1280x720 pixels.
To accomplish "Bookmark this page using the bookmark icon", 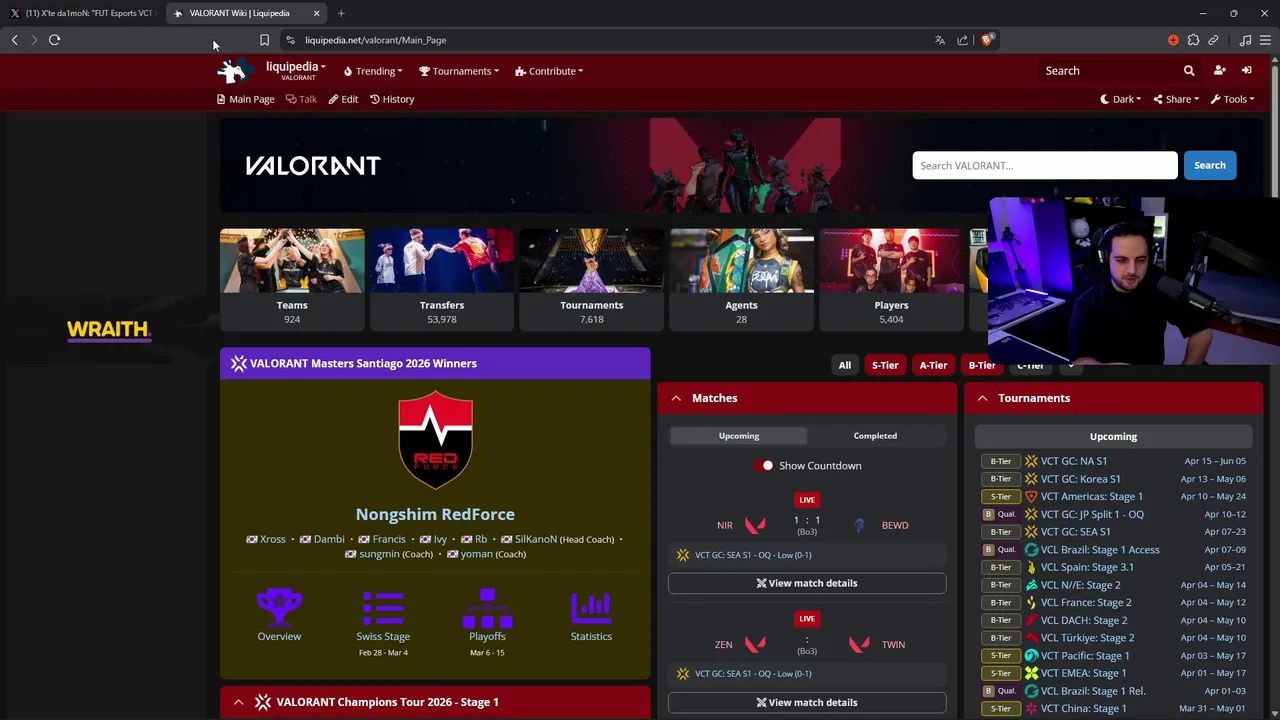I will tap(264, 40).
